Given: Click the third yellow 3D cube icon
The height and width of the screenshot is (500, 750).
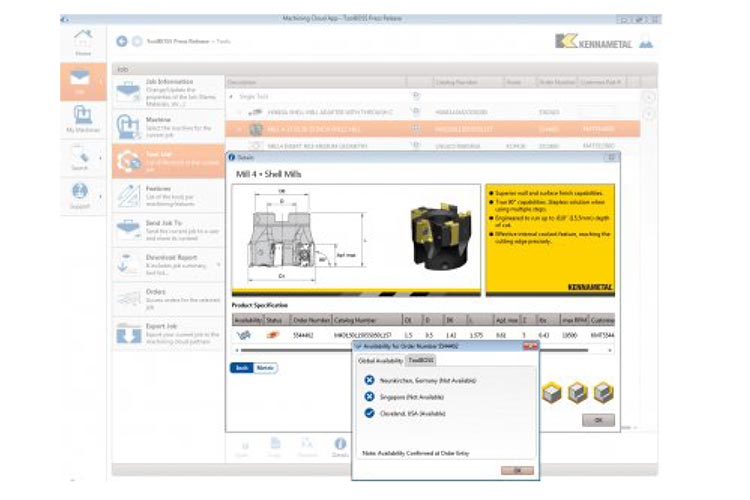Looking at the screenshot, I should point(603,393).
